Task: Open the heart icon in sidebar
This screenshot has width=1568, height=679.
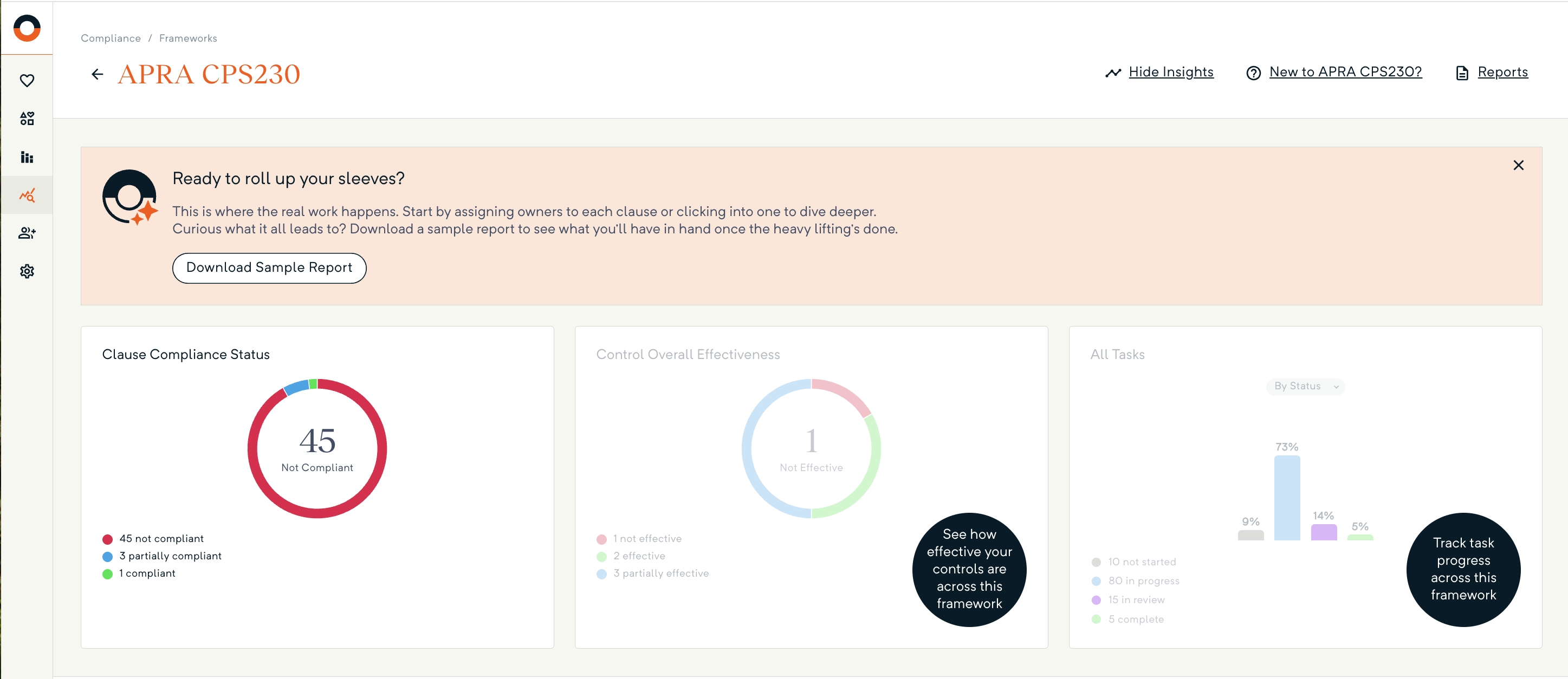Action: tap(27, 80)
